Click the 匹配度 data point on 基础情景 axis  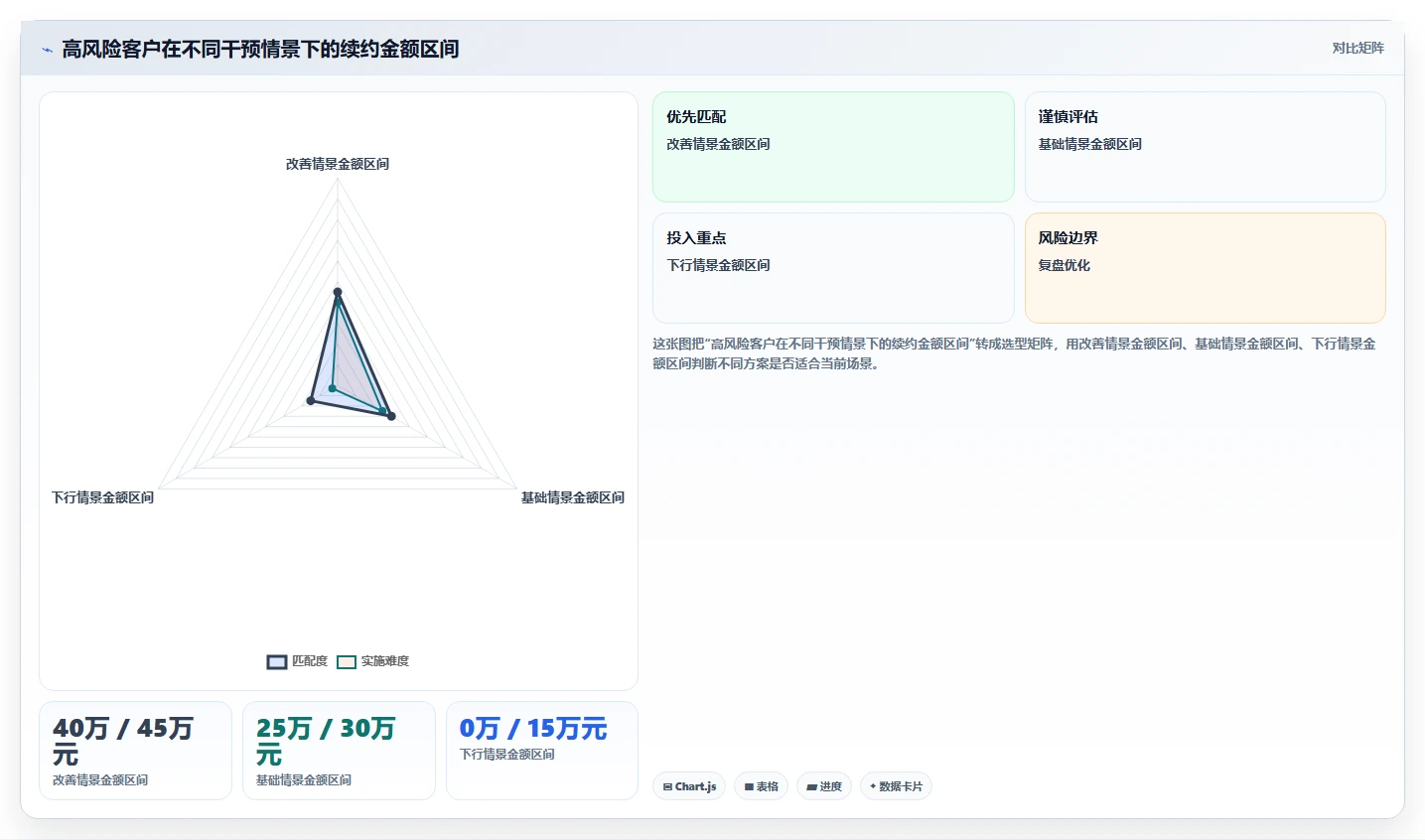tap(391, 416)
